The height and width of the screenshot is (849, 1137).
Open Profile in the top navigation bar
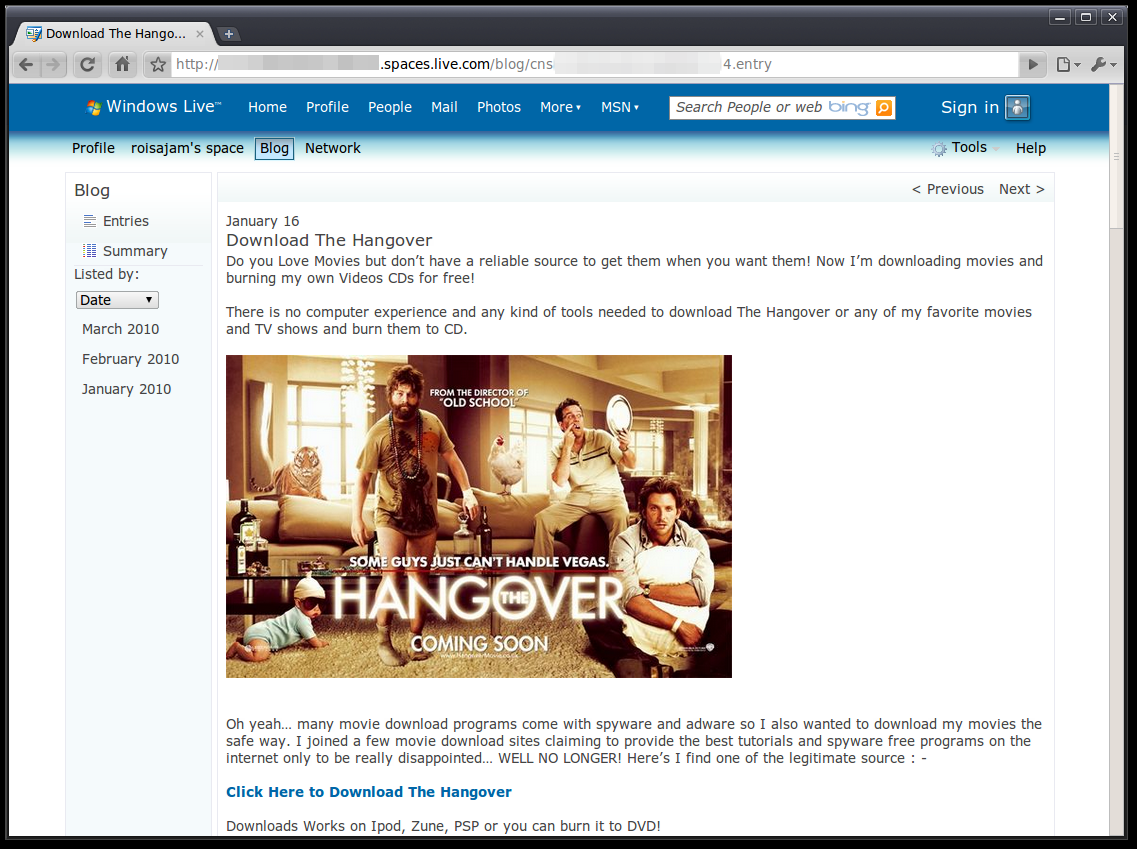point(327,107)
